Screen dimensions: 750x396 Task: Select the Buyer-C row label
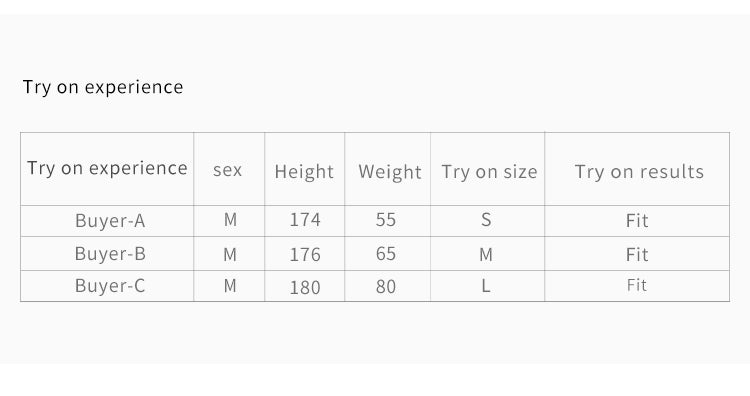(x=110, y=286)
